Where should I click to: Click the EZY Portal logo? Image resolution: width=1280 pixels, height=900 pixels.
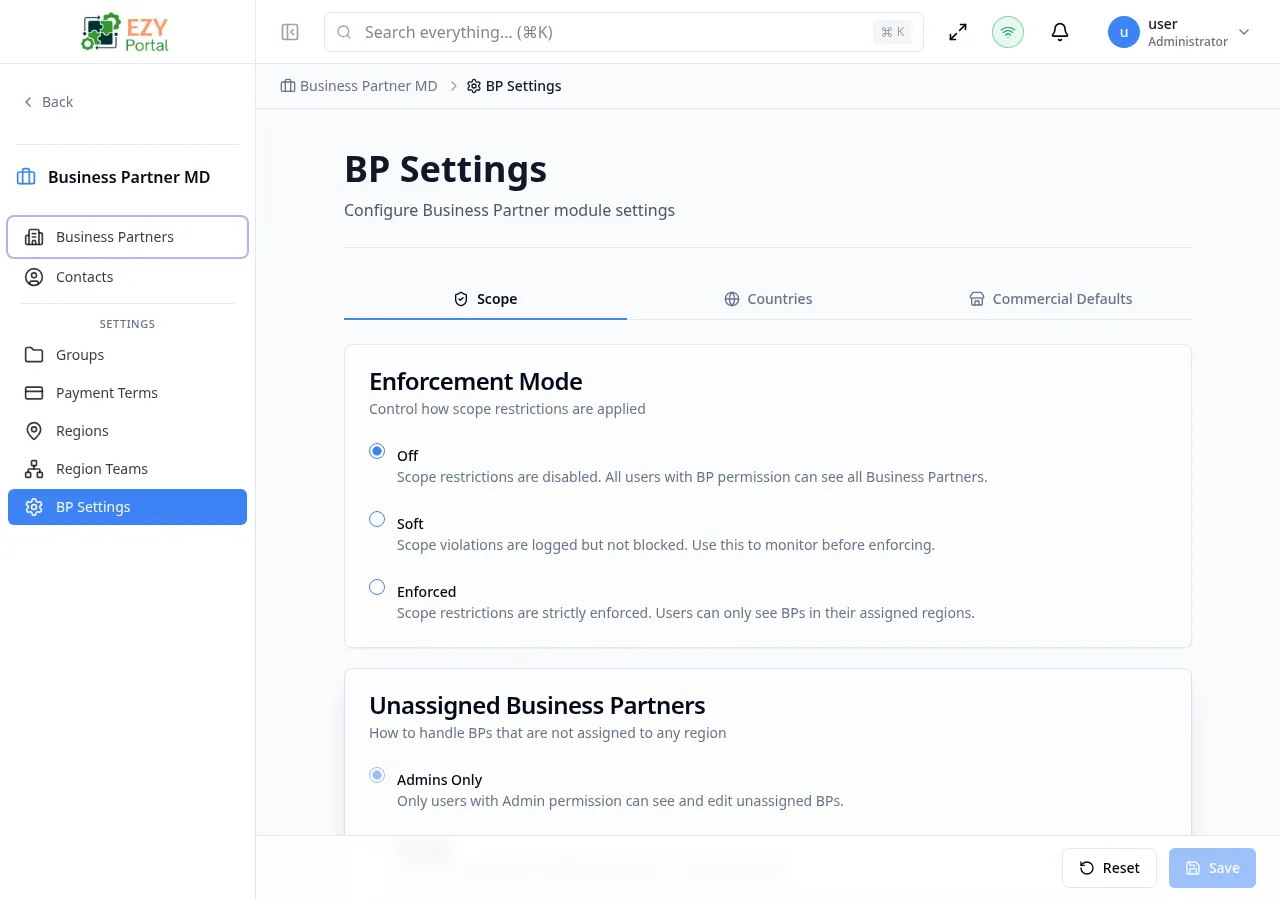coord(127,32)
